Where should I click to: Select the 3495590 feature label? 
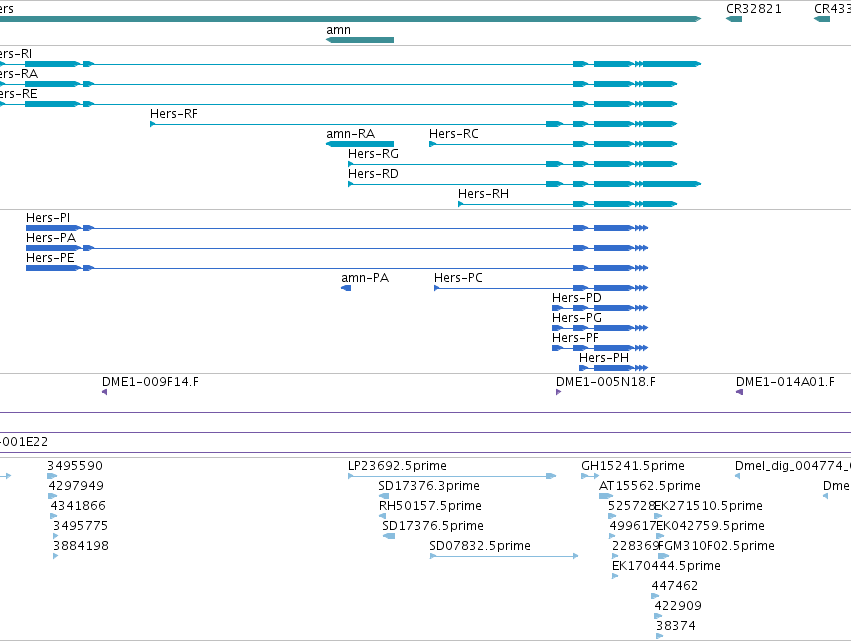(x=75, y=466)
